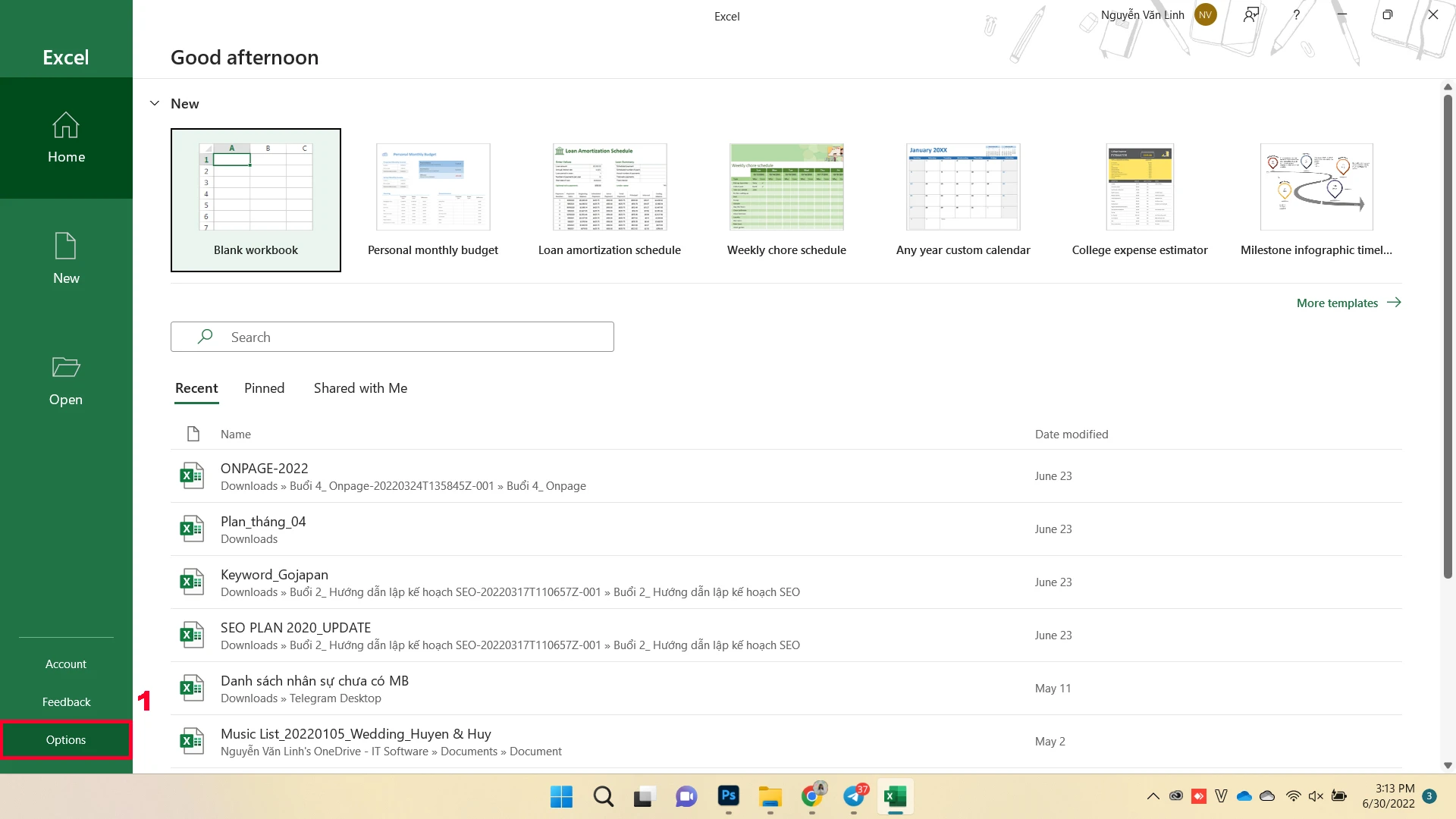The width and height of the screenshot is (1456, 819).
Task: Click the Nguyễn Văn Linh account name
Action: [x=1142, y=14]
